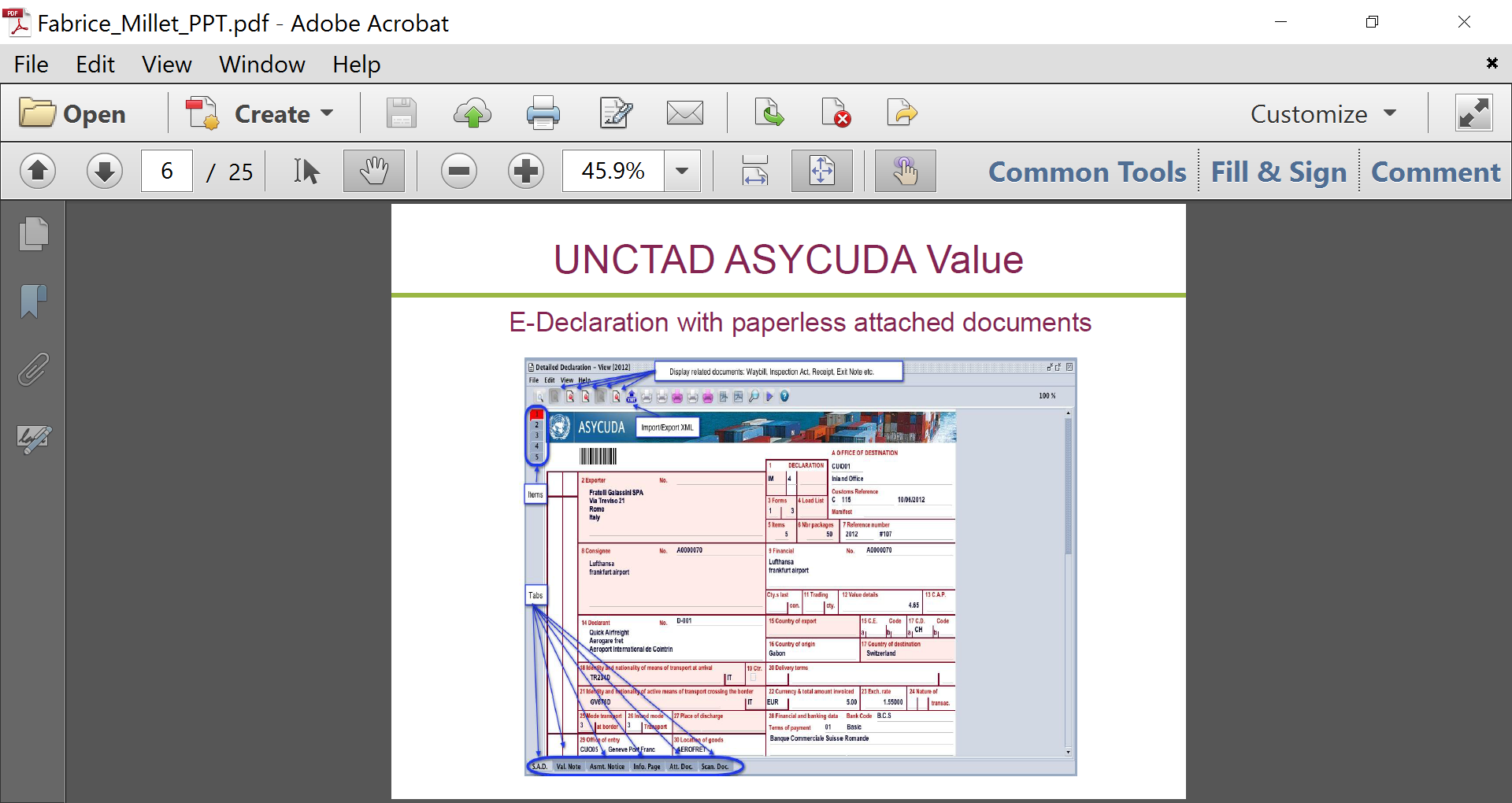The height and width of the screenshot is (803, 1512).
Task: Open the Comment pane
Action: tap(1436, 172)
